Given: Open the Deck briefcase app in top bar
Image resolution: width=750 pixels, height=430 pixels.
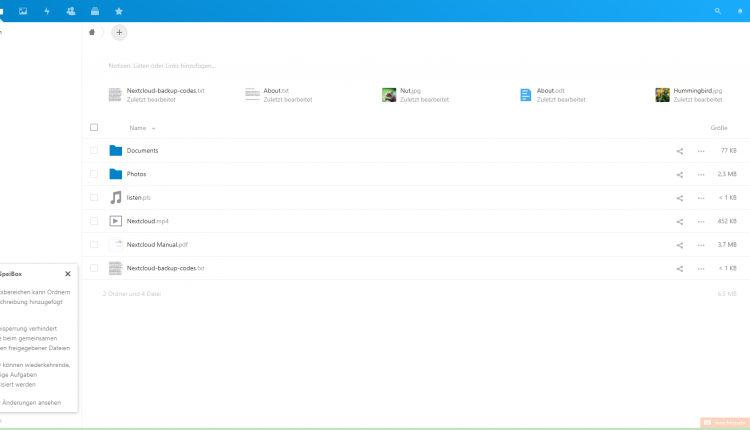Looking at the screenshot, I should point(95,11).
